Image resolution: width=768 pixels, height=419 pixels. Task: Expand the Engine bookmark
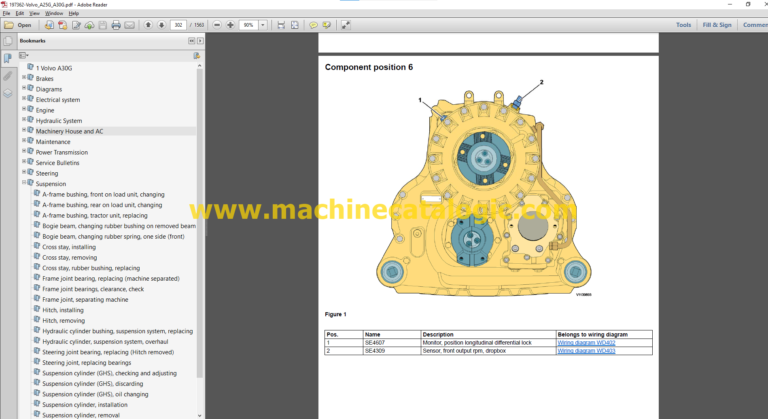point(24,109)
